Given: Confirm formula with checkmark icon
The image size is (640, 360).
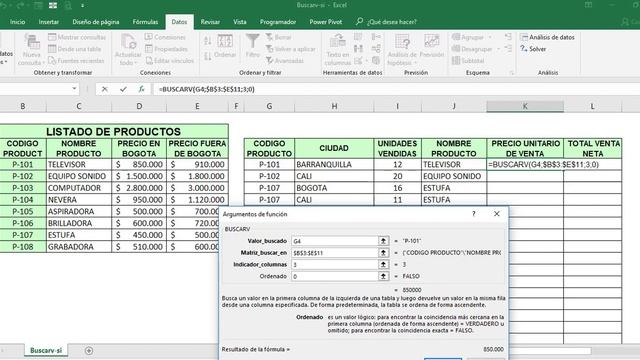Looking at the screenshot, I should pos(123,89).
